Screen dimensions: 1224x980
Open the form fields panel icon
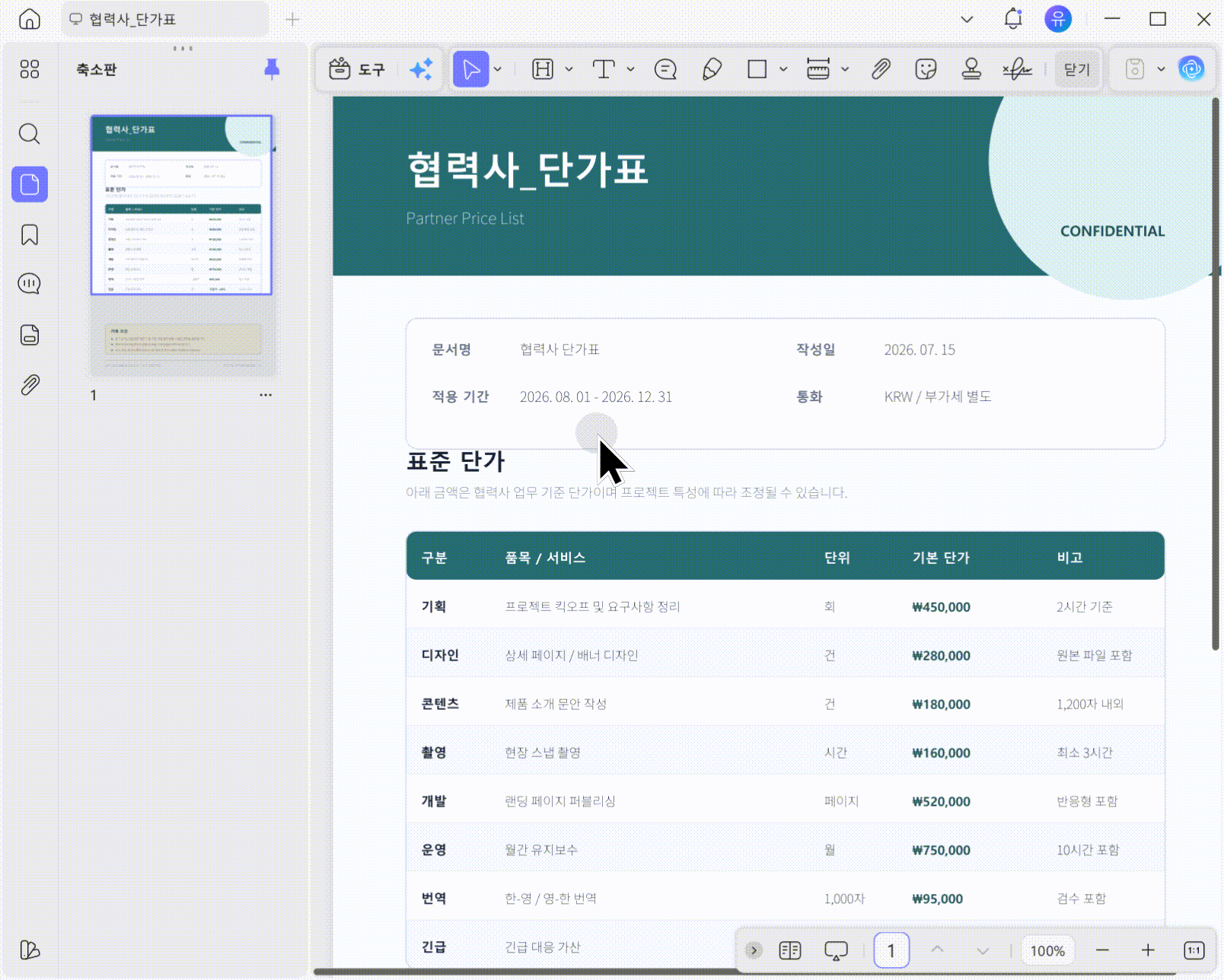point(30,335)
